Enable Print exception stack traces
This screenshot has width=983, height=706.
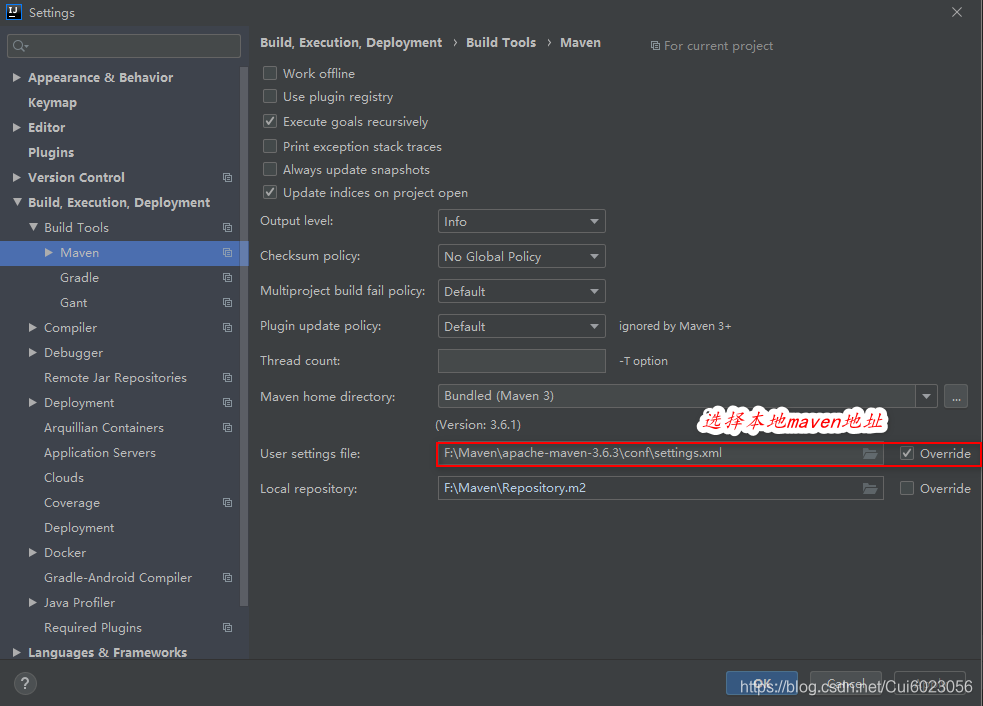click(x=270, y=147)
